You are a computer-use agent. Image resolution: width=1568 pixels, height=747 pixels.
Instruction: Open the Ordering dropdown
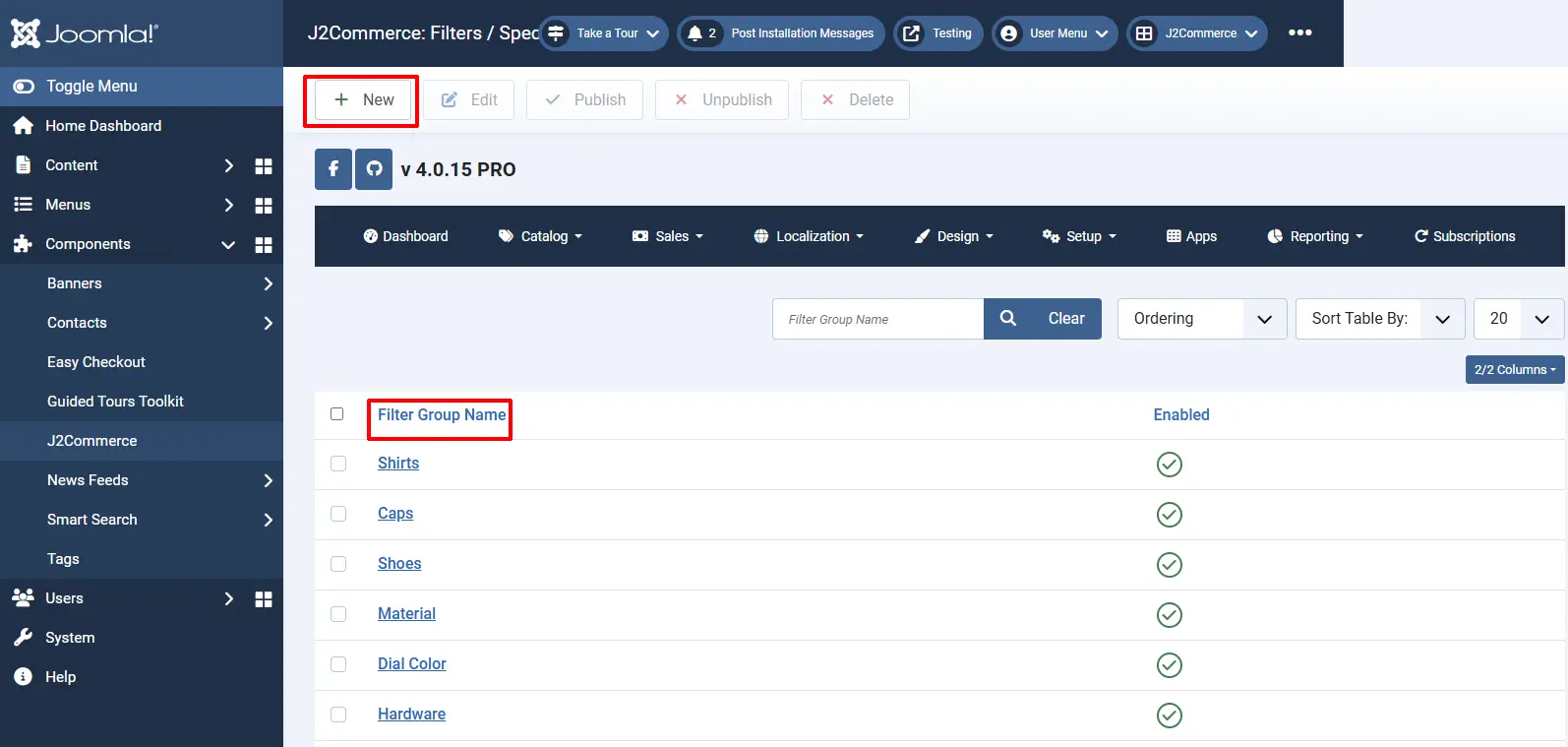pyautogui.click(x=1202, y=319)
